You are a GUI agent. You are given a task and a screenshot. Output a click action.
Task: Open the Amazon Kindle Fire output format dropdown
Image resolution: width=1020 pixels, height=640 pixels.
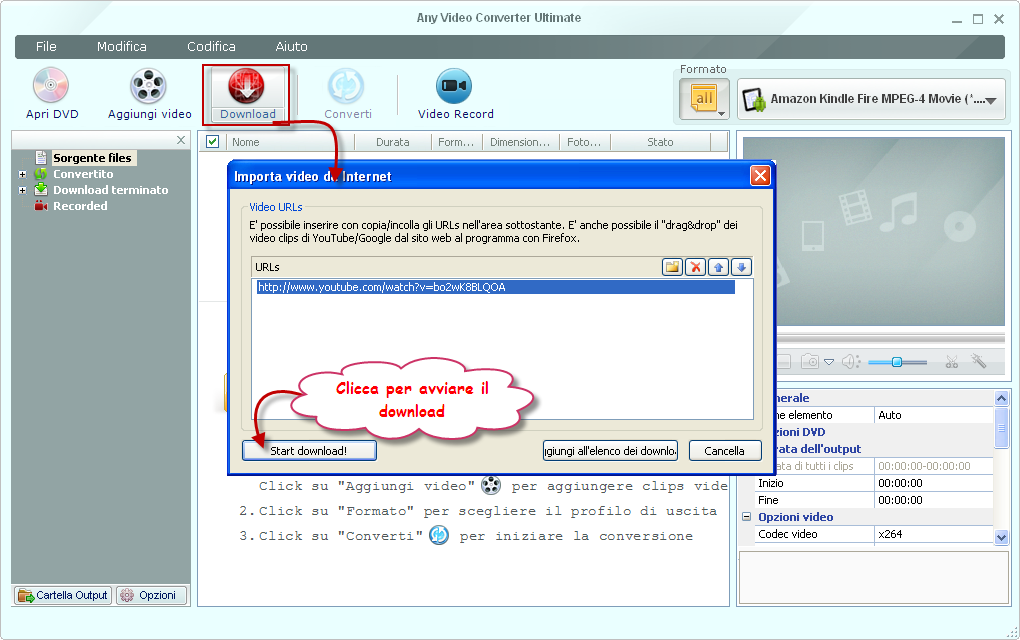[x=871, y=100]
